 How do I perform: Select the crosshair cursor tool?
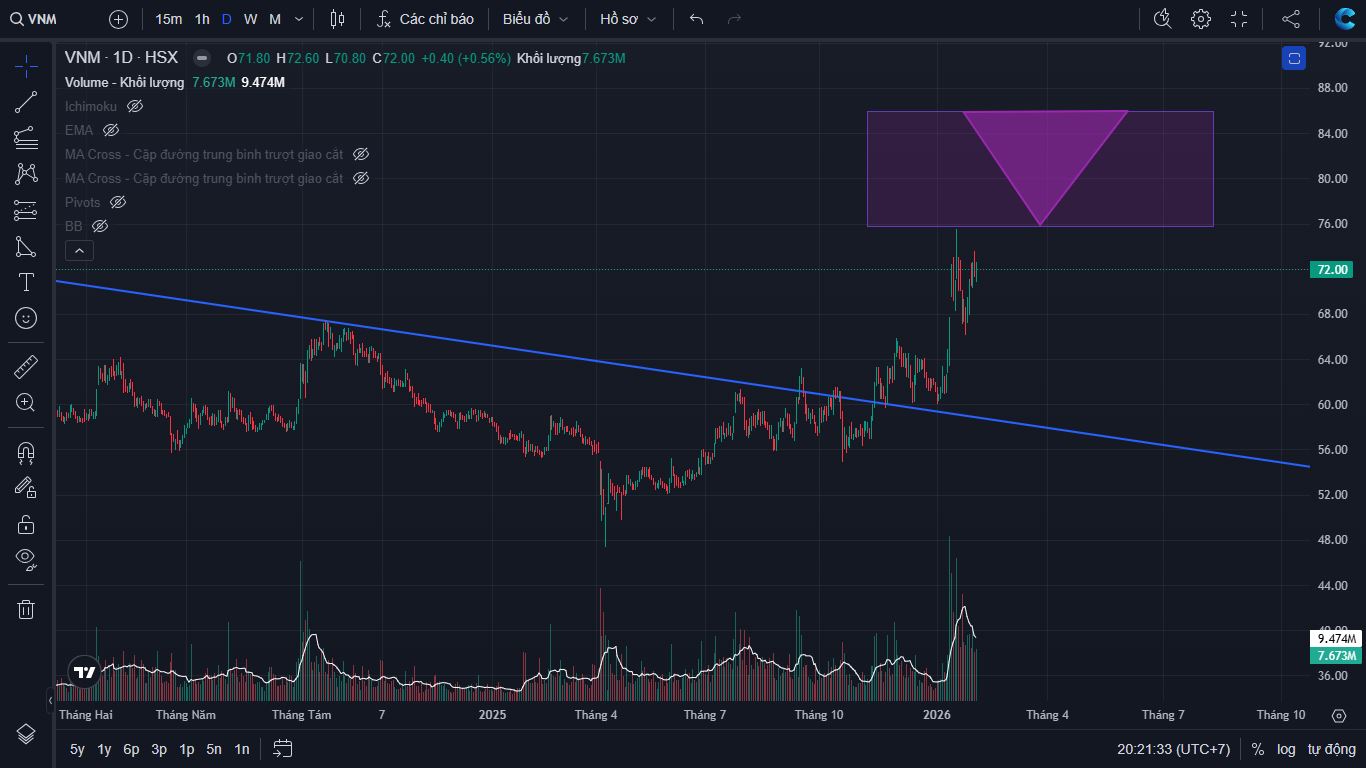[26, 67]
